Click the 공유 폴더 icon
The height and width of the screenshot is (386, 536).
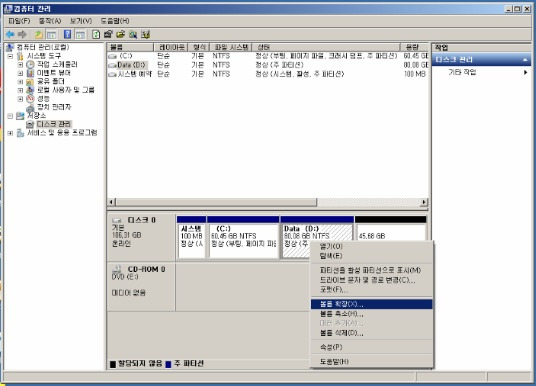pos(30,81)
